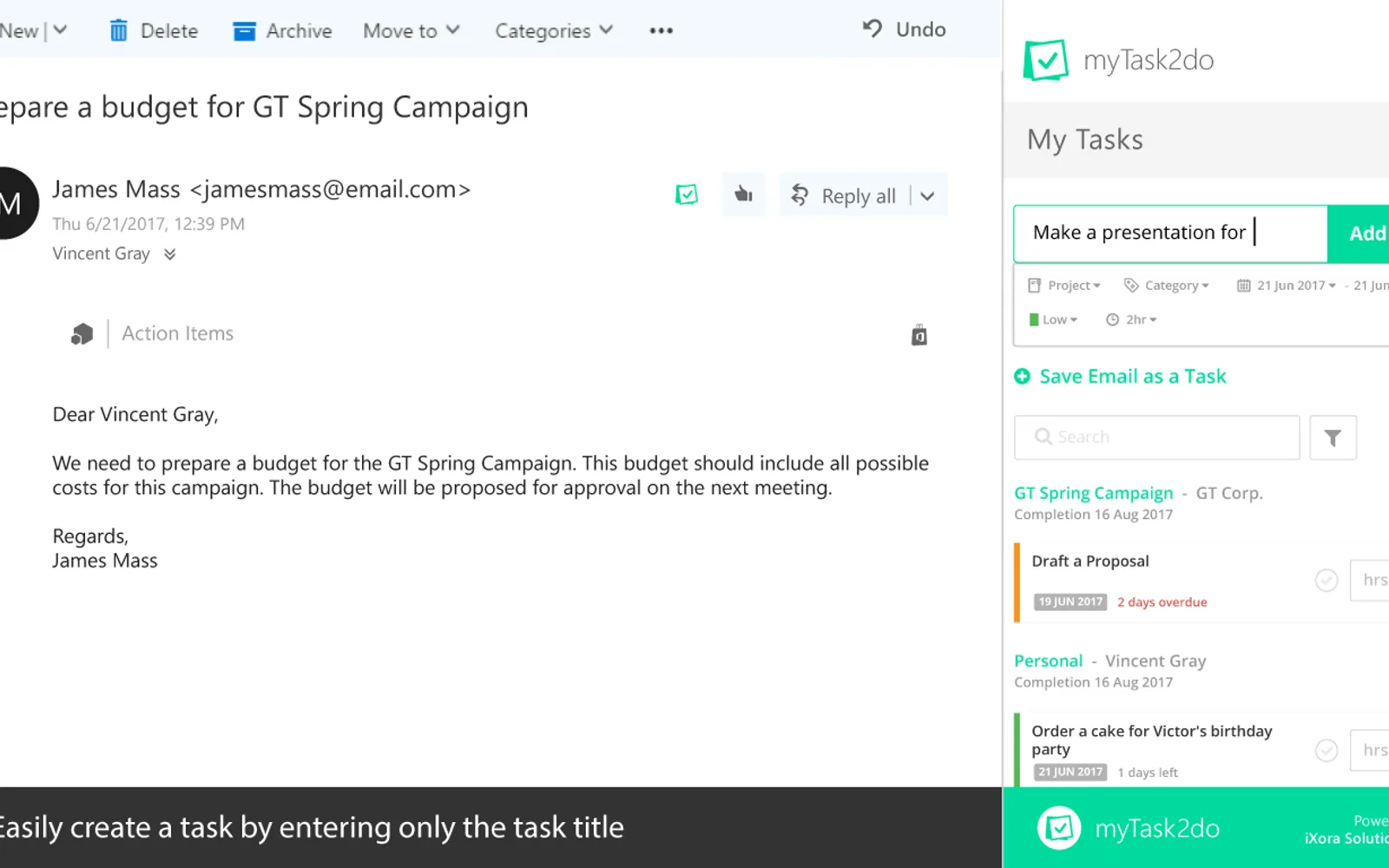Click the My Tasks heading
The height and width of the screenshot is (868, 1389).
[1085, 141]
